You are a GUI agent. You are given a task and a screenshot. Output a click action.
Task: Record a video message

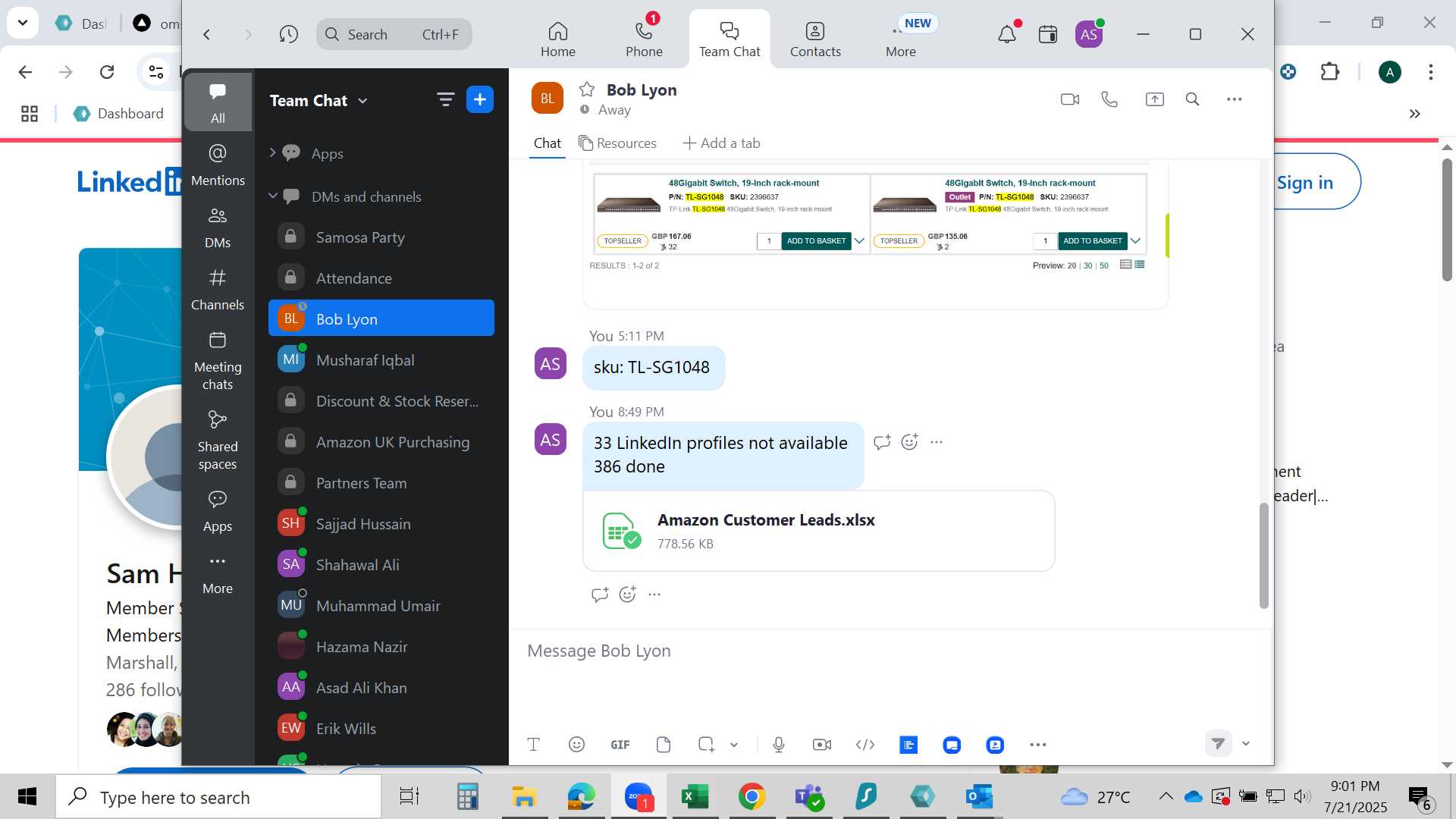[x=821, y=745]
